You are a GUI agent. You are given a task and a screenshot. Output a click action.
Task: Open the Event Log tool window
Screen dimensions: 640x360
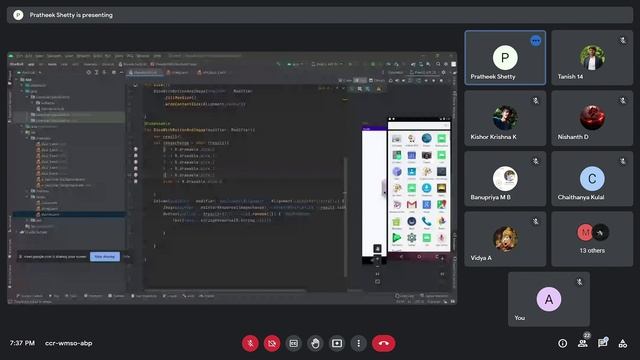tap(404, 296)
